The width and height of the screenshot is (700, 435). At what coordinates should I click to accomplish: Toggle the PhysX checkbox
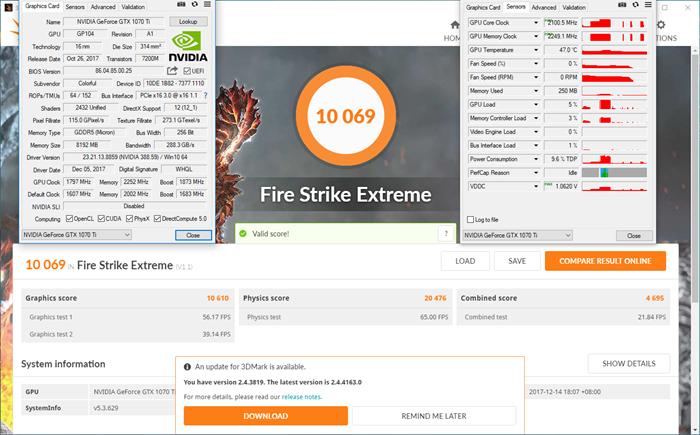[x=129, y=218]
